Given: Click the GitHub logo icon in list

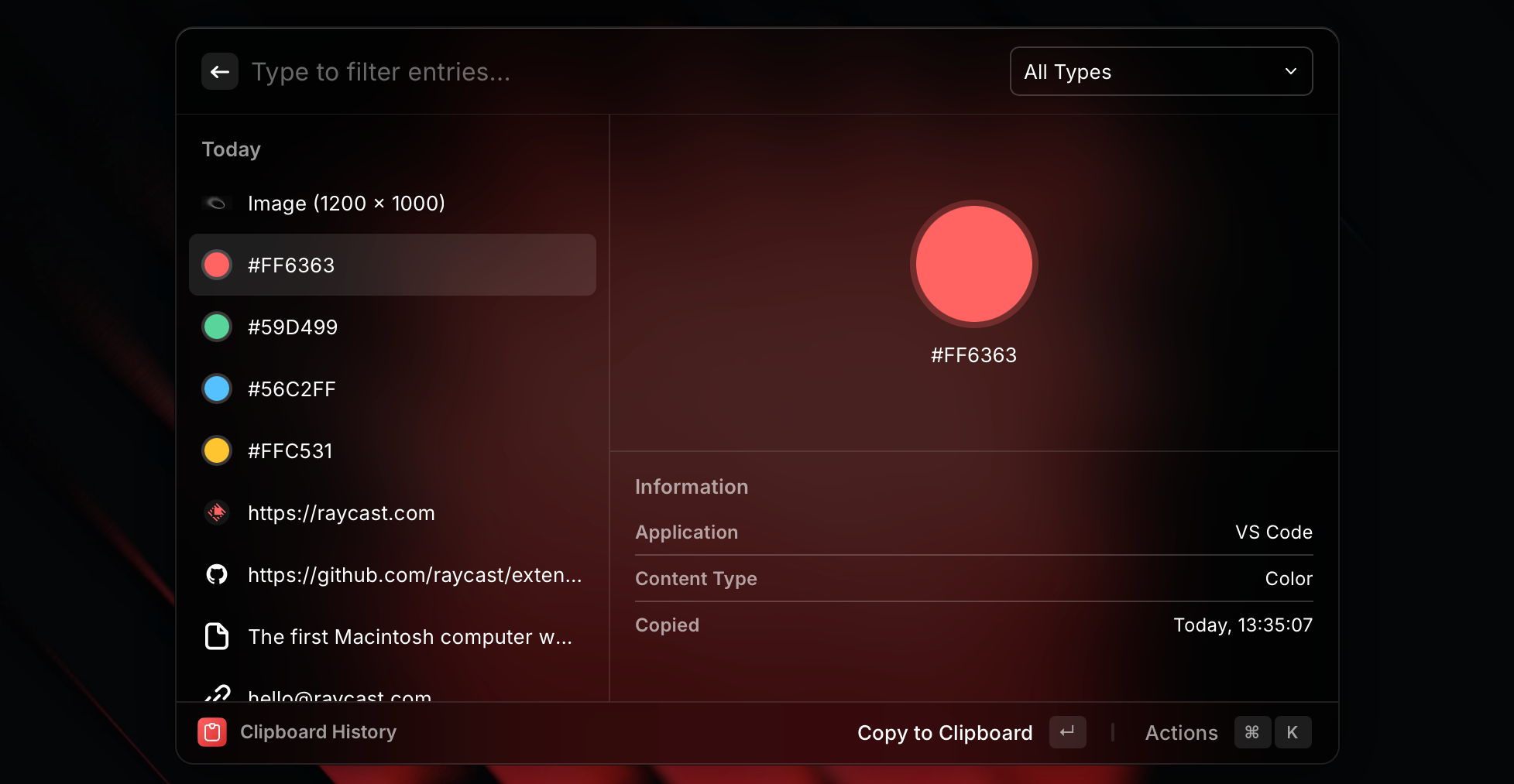Looking at the screenshot, I should tap(217, 574).
